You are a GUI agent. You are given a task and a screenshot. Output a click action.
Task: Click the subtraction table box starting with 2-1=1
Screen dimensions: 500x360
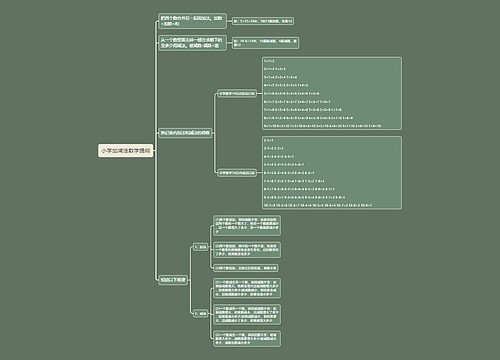(x=332, y=173)
